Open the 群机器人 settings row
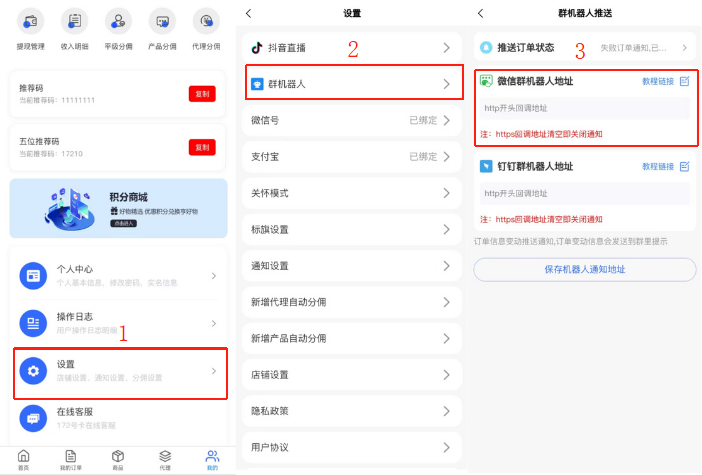Image resolution: width=702 pixels, height=475 pixels. [351, 84]
